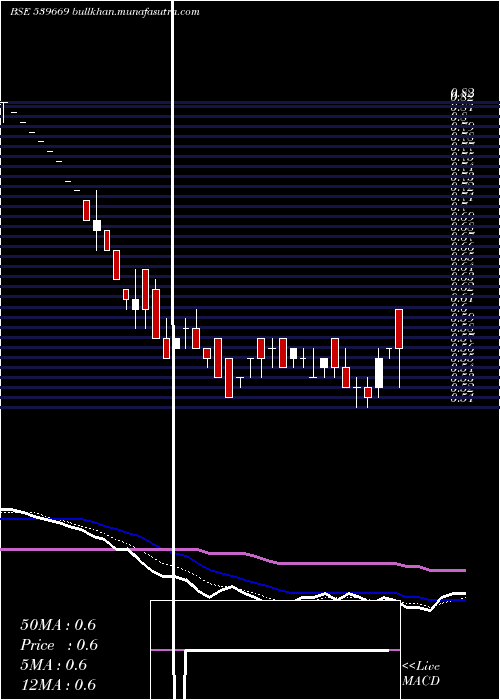This screenshot has height=700, width=500.
Task: Click the 'Price : 0.6' label
Action: click(58, 645)
